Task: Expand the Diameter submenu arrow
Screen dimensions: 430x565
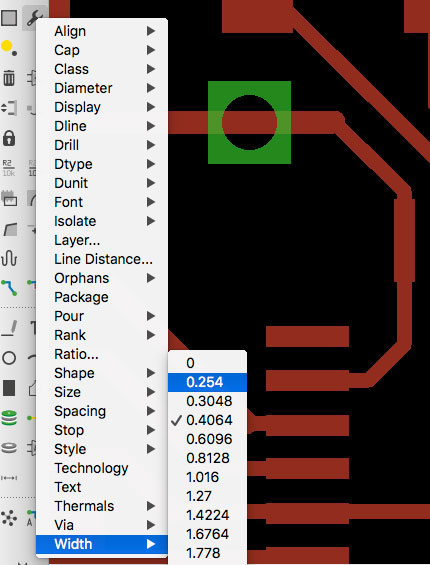Action: [151, 88]
